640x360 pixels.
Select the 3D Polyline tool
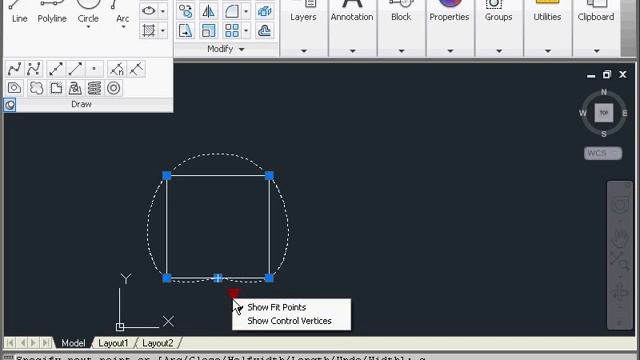pos(75,88)
